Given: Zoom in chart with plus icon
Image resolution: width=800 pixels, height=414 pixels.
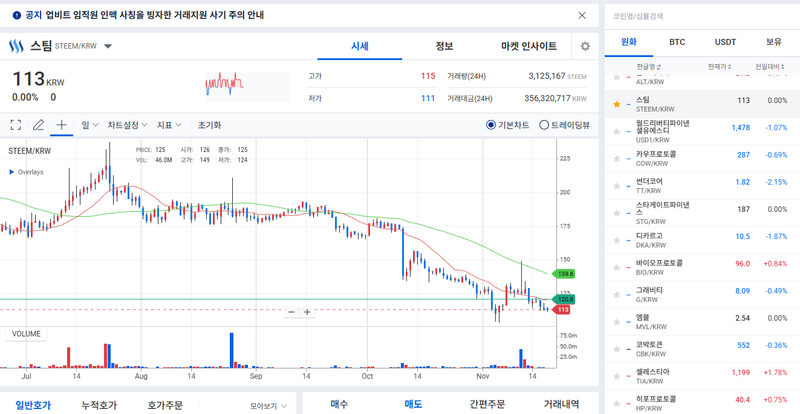Looking at the screenshot, I should (307, 312).
